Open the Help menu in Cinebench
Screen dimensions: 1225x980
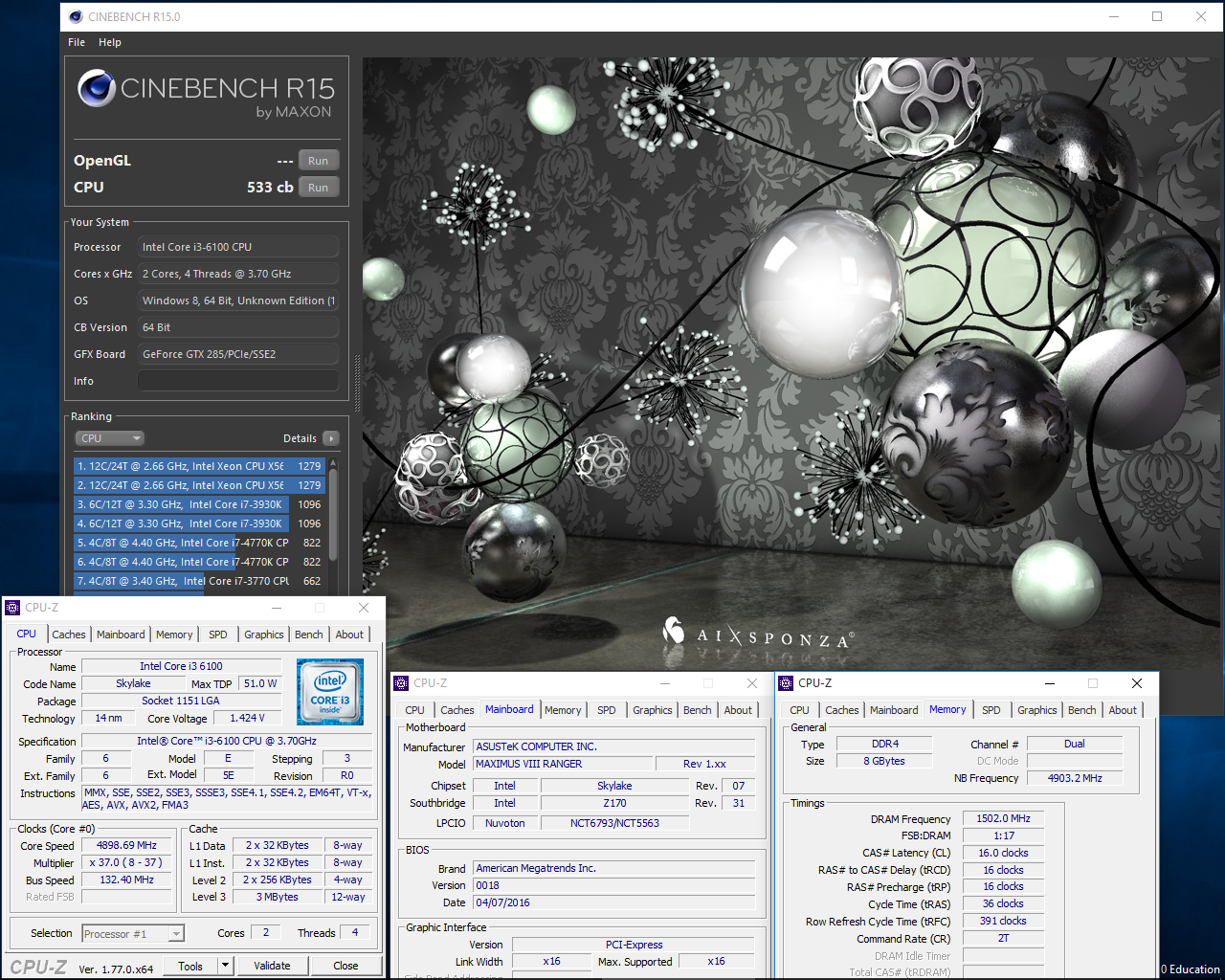coord(110,42)
